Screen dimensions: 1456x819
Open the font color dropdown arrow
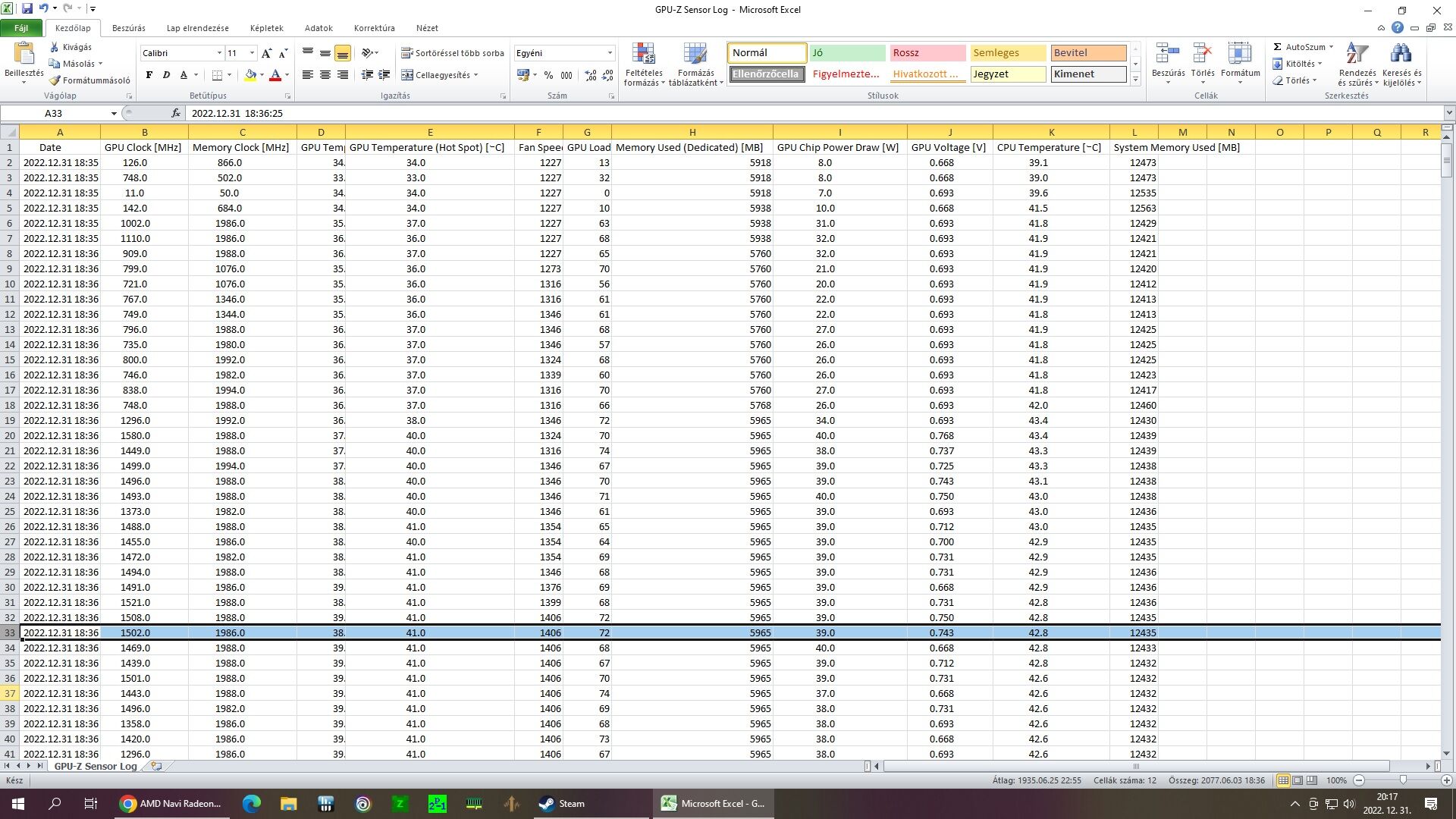pyautogui.click(x=287, y=75)
